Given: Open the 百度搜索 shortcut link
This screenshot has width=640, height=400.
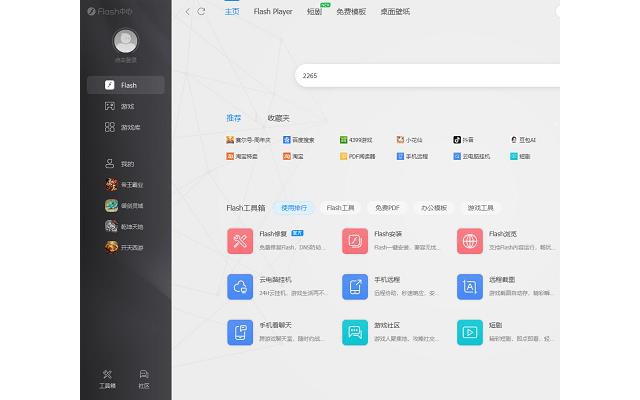Looking at the screenshot, I should coord(299,140).
